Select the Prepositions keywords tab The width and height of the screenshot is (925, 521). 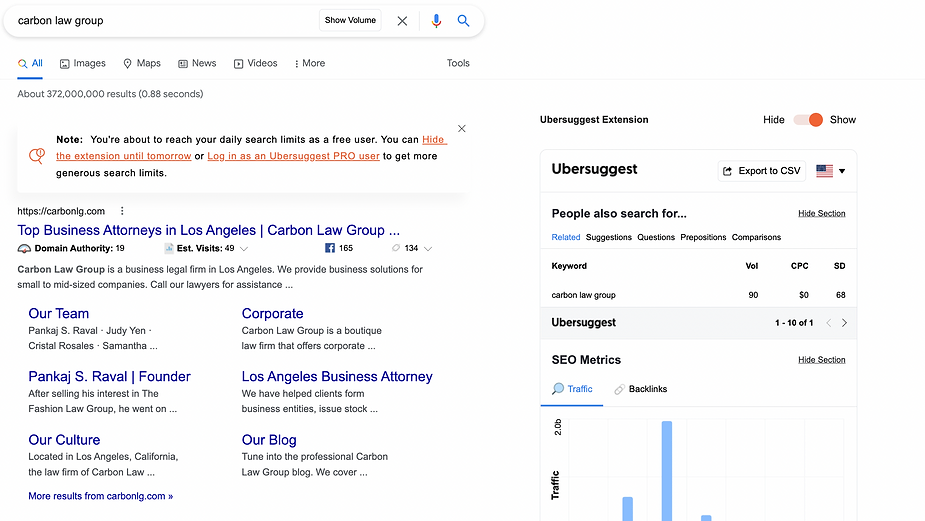pyautogui.click(x=703, y=237)
